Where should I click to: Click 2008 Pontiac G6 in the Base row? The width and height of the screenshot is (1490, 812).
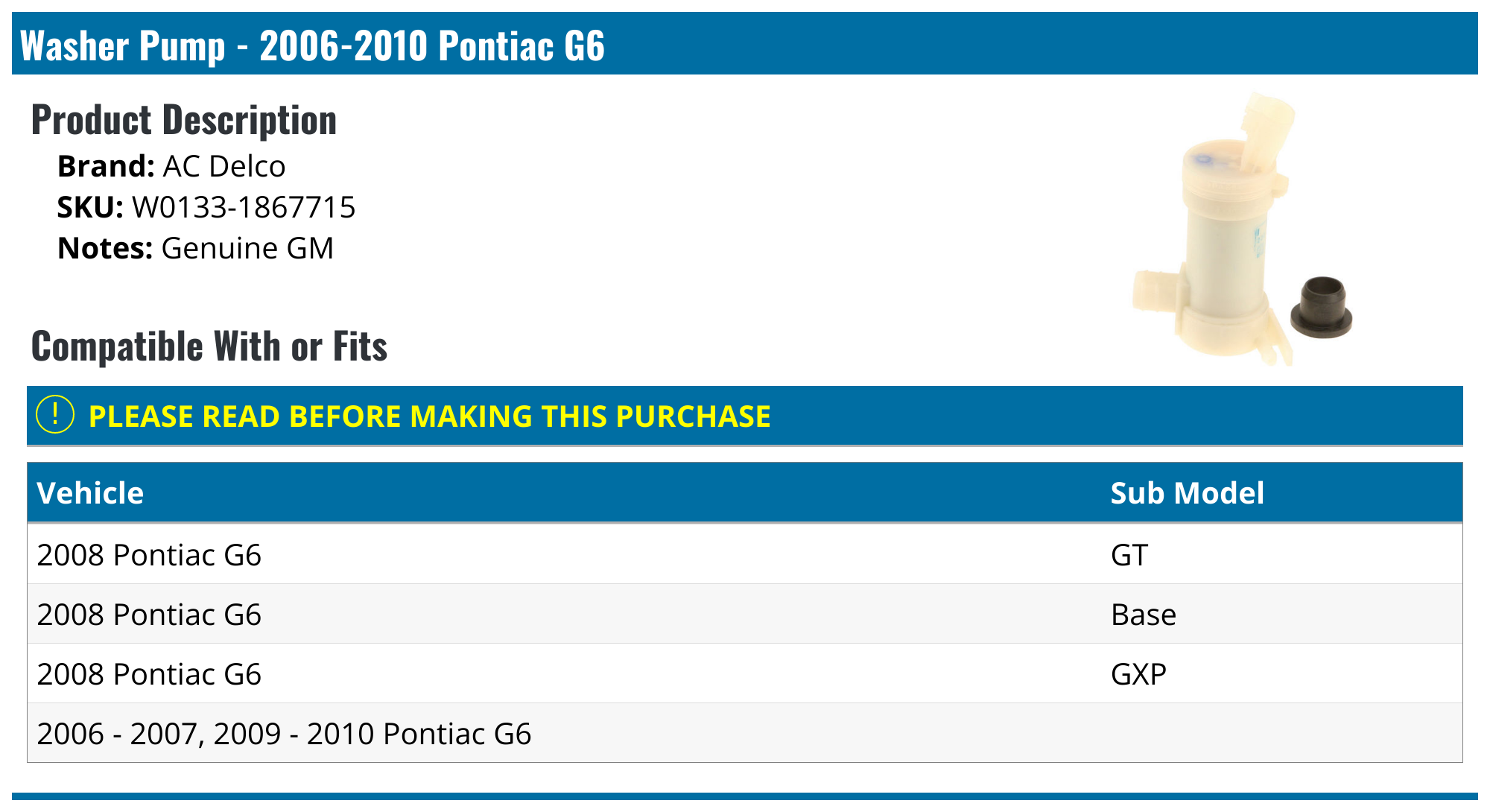click(149, 615)
